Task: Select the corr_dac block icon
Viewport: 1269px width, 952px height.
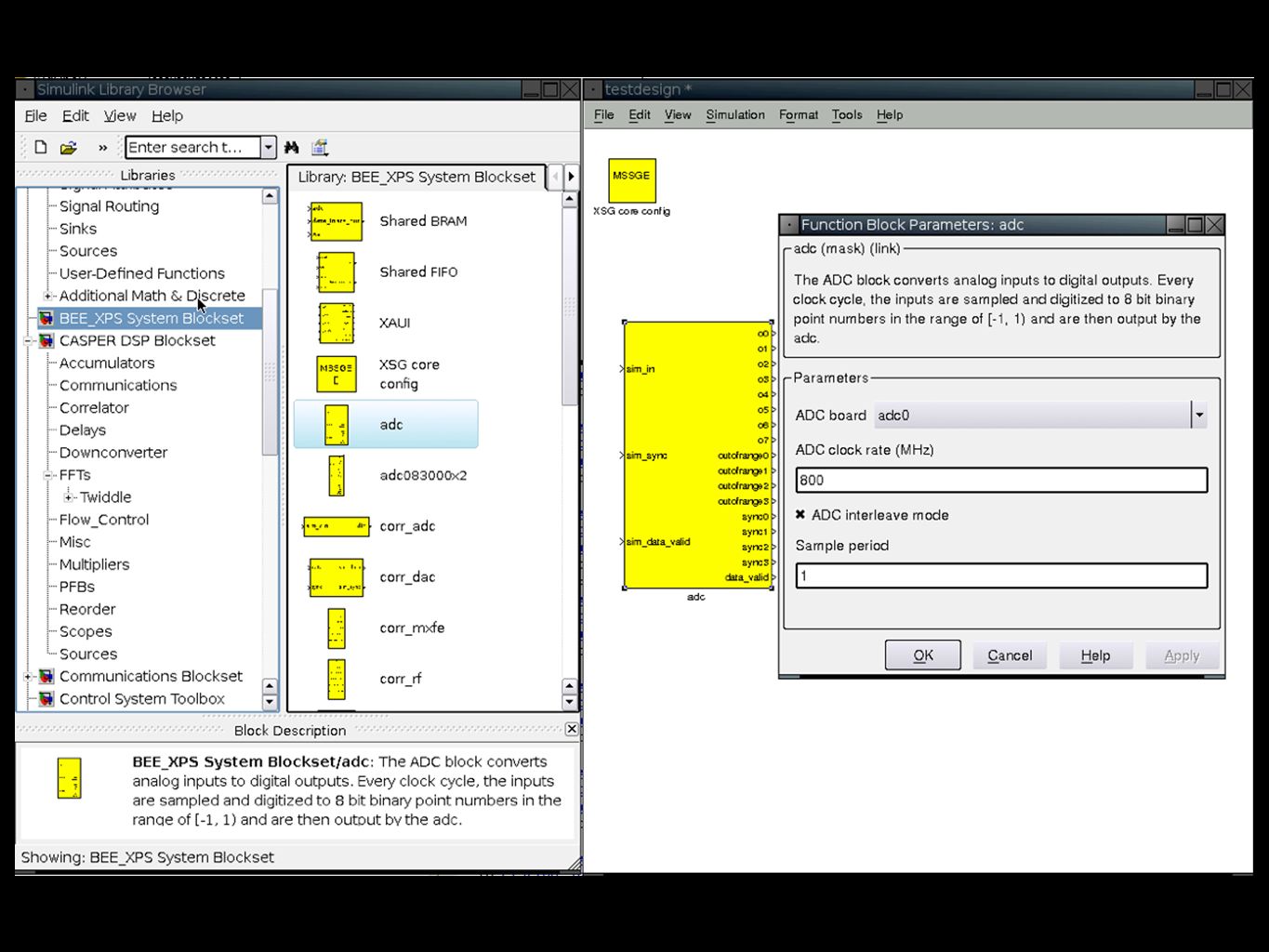Action: pos(336,577)
